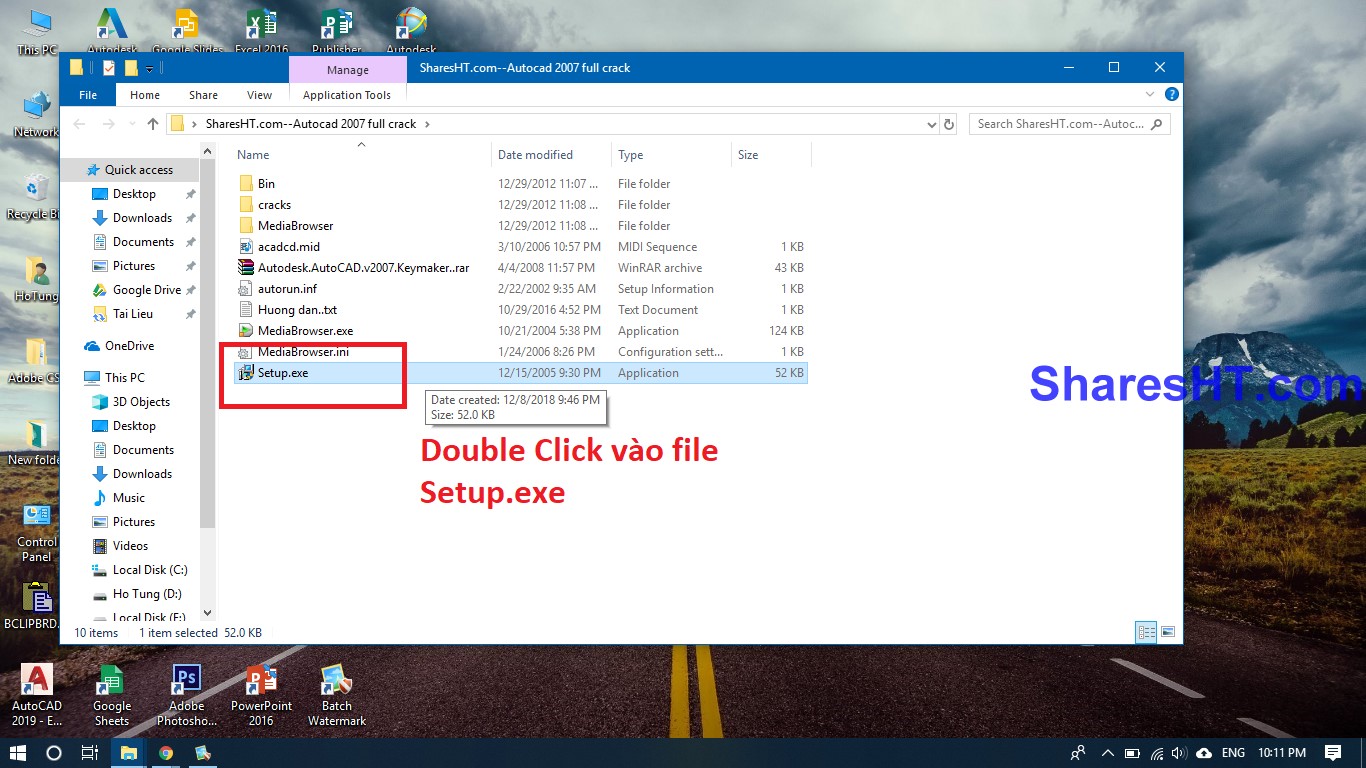Viewport: 1366px width, 768px height.
Task: Open AutoCAD 2019 desktop shortcut
Action: pos(37,695)
